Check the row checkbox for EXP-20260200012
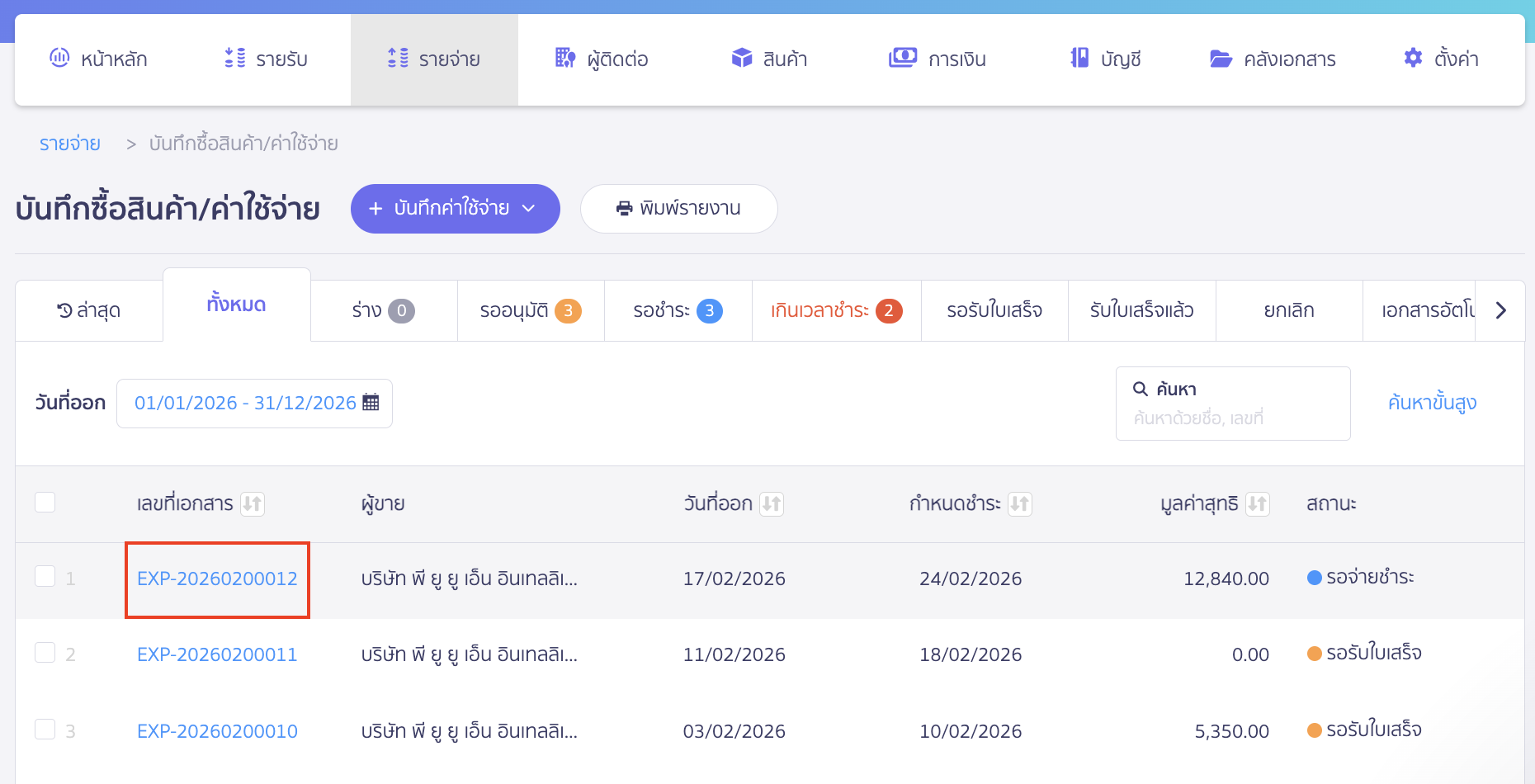This screenshot has width=1535, height=784. tap(45, 579)
